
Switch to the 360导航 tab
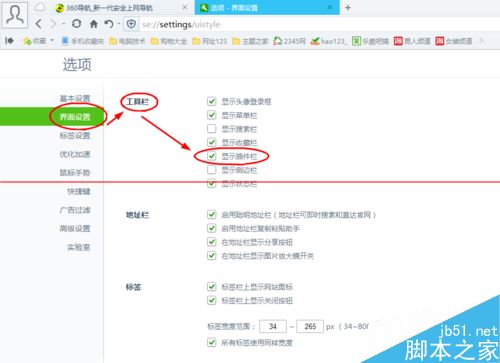coord(121,8)
